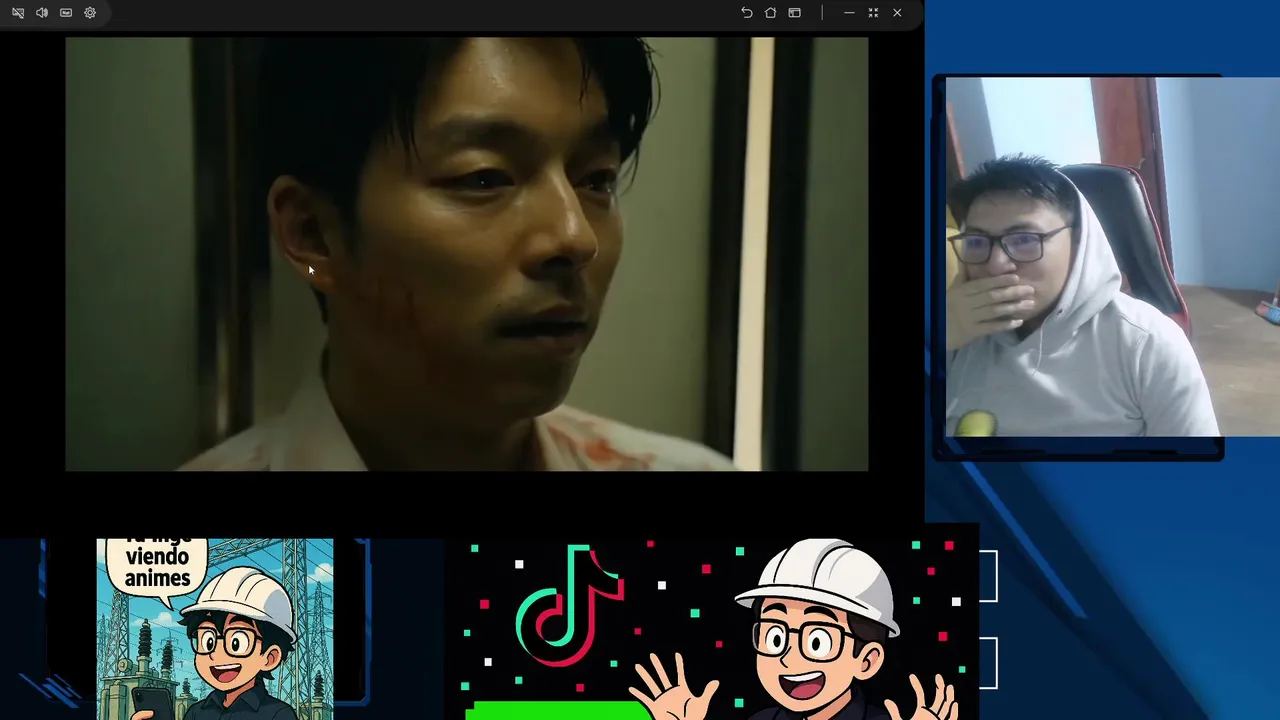Minimize the mirroring window
The width and height of the screenshot is (1280, 720).
click(x=849, y=13)
